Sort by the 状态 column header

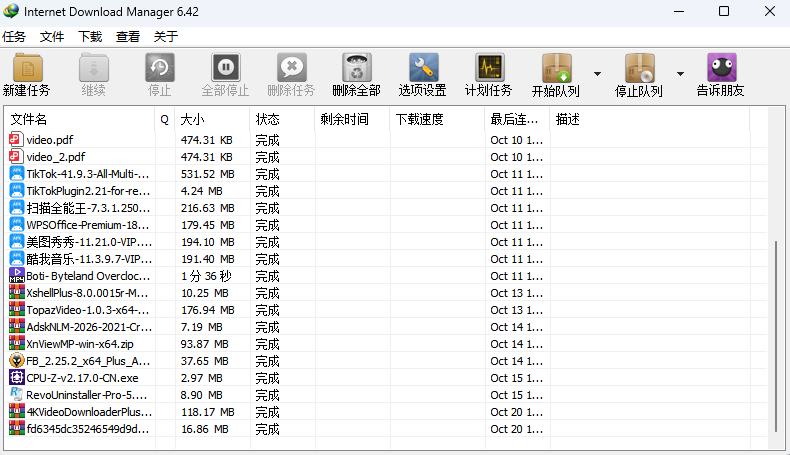click(x=280, y=120)
